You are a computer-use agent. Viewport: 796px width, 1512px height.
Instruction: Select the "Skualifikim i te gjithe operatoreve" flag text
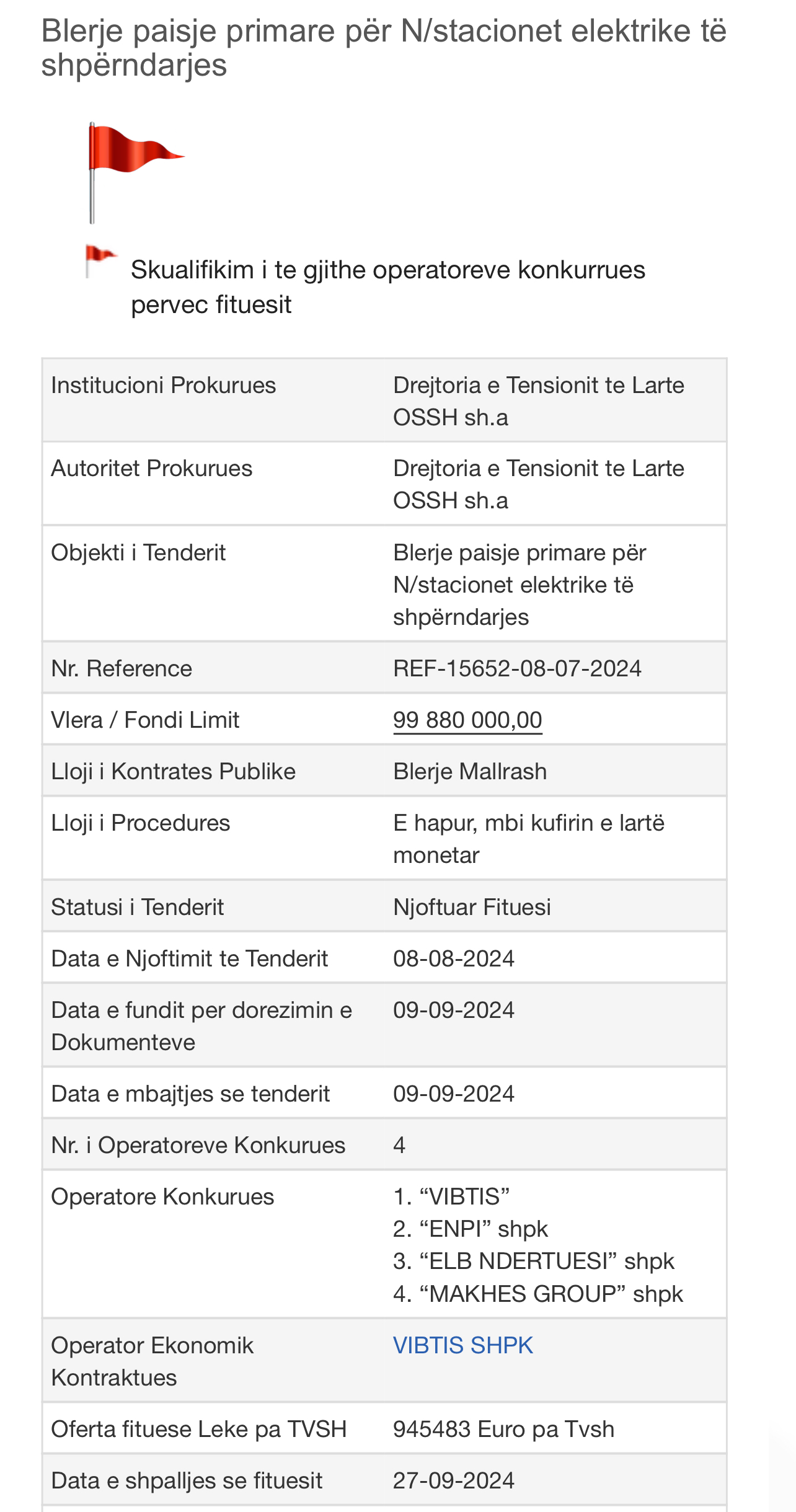(x=387, y=287)
